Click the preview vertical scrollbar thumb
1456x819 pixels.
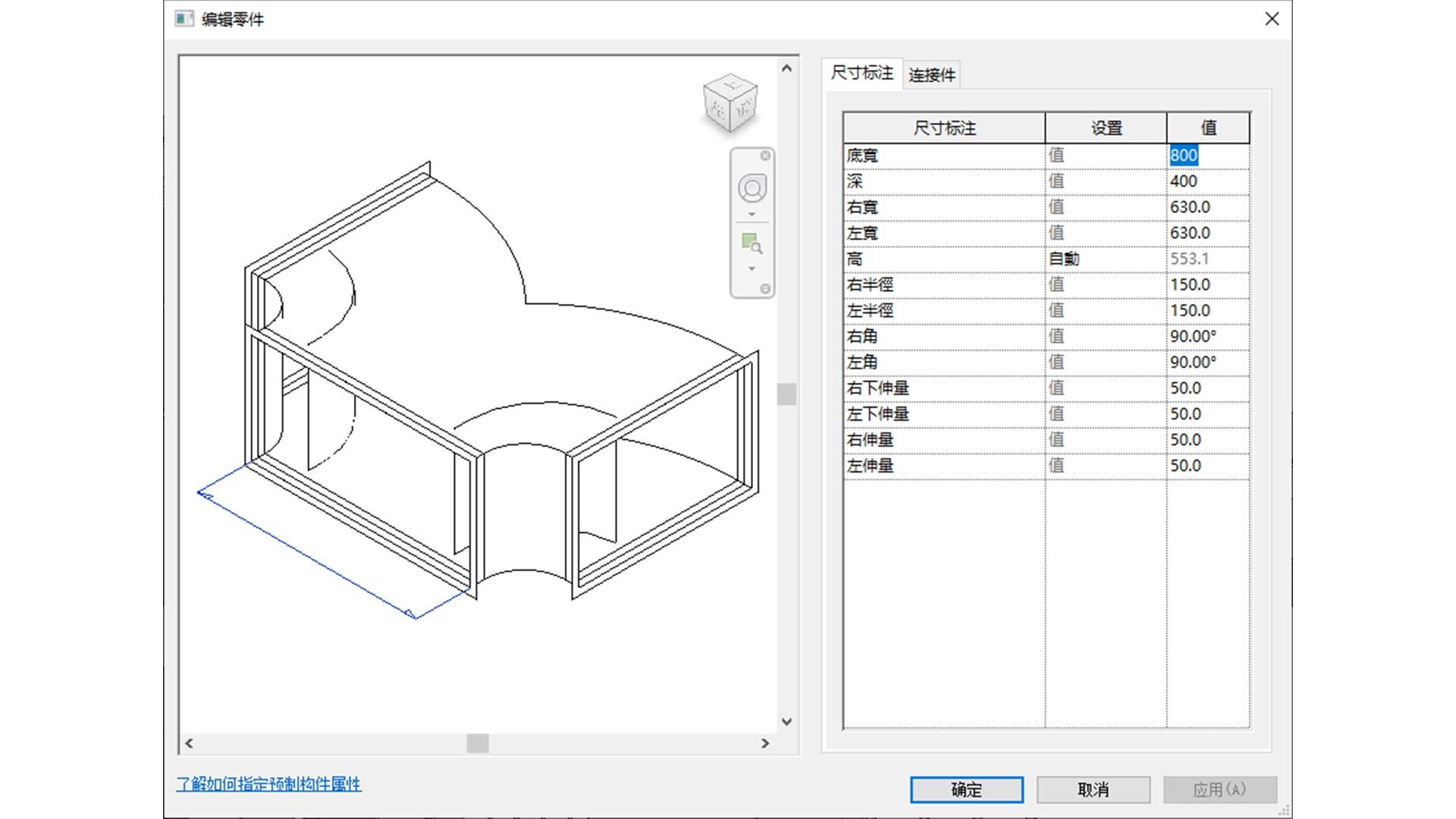[786, 394]
